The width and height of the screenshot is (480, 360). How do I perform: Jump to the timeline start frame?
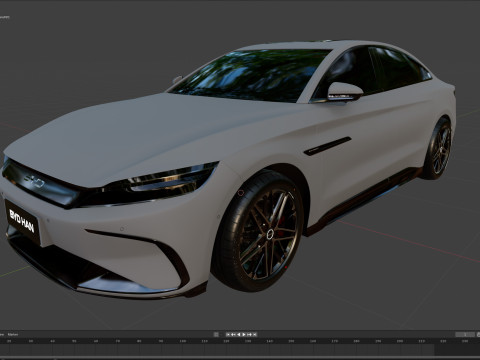228,334
